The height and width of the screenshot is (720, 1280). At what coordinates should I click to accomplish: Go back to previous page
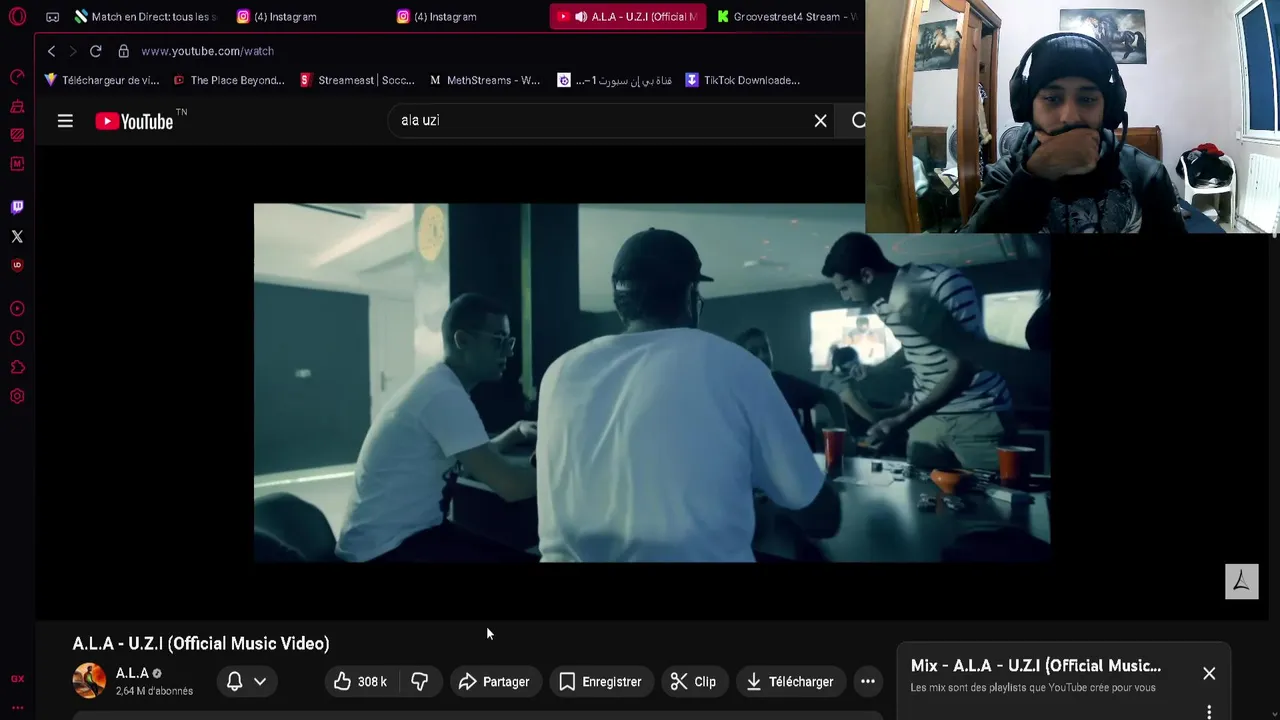51,51
